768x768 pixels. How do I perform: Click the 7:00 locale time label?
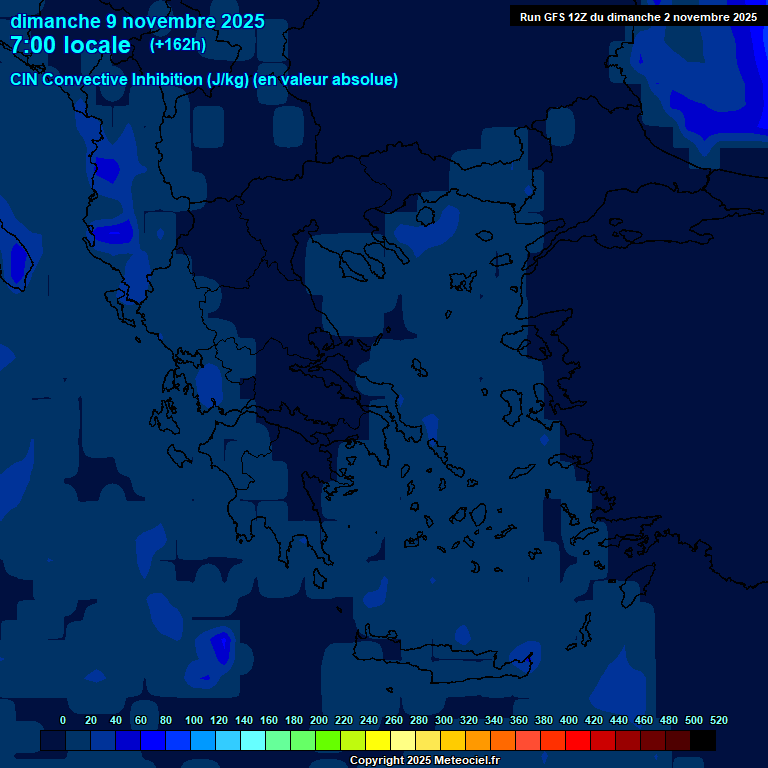(x=70, y=46)
